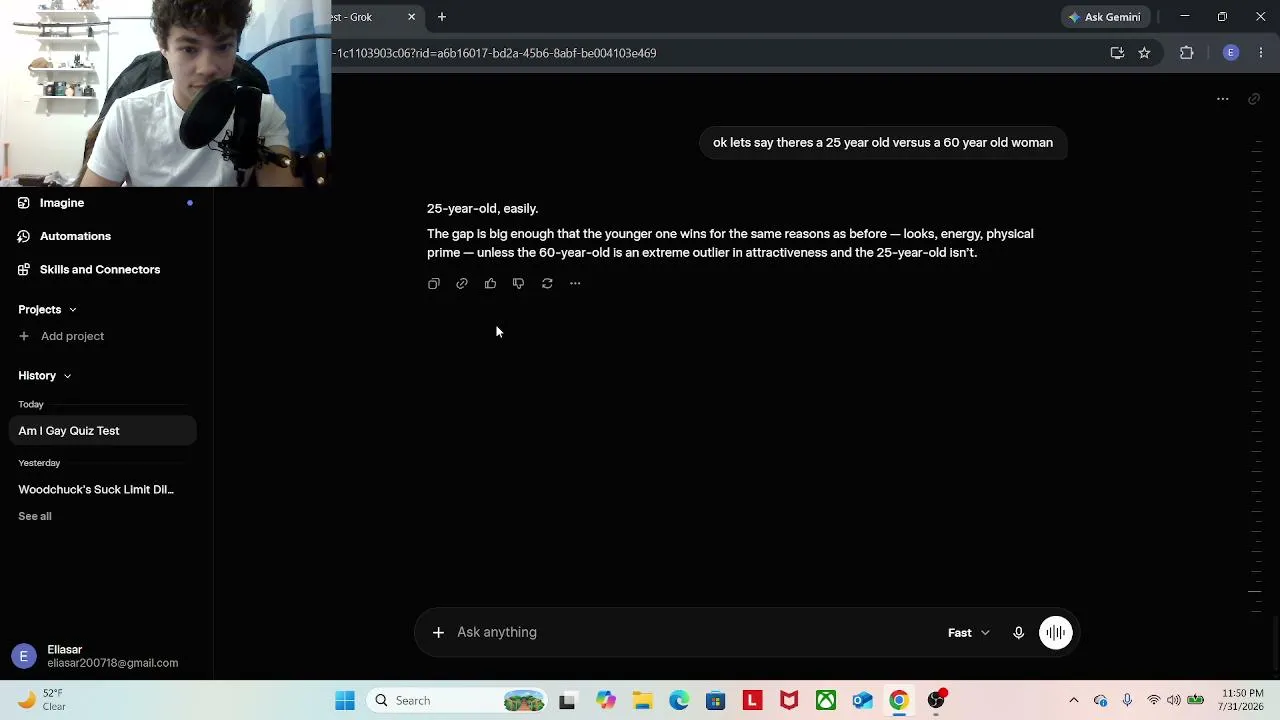1280x720 pixels.
Task: Click the Ask Gemini button
Action: 1104,17
